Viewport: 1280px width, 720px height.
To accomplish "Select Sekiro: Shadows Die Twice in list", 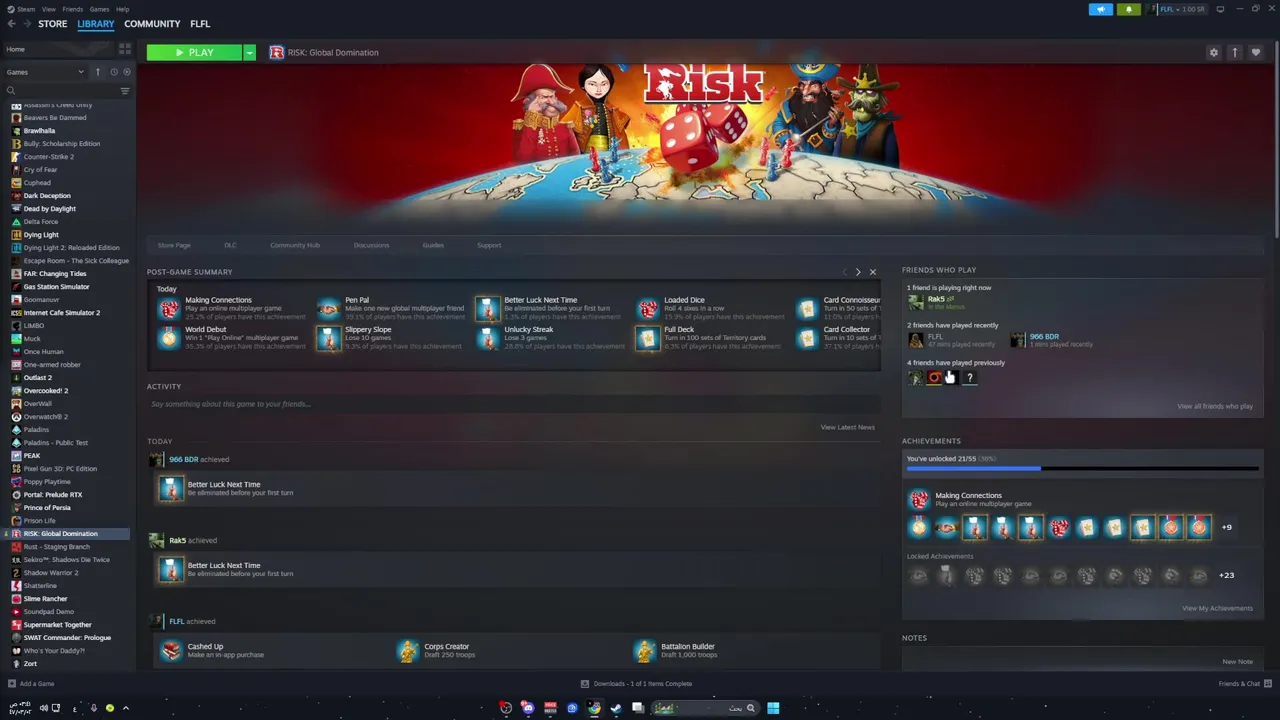I will pyautogui.click(x=66, y=560).
